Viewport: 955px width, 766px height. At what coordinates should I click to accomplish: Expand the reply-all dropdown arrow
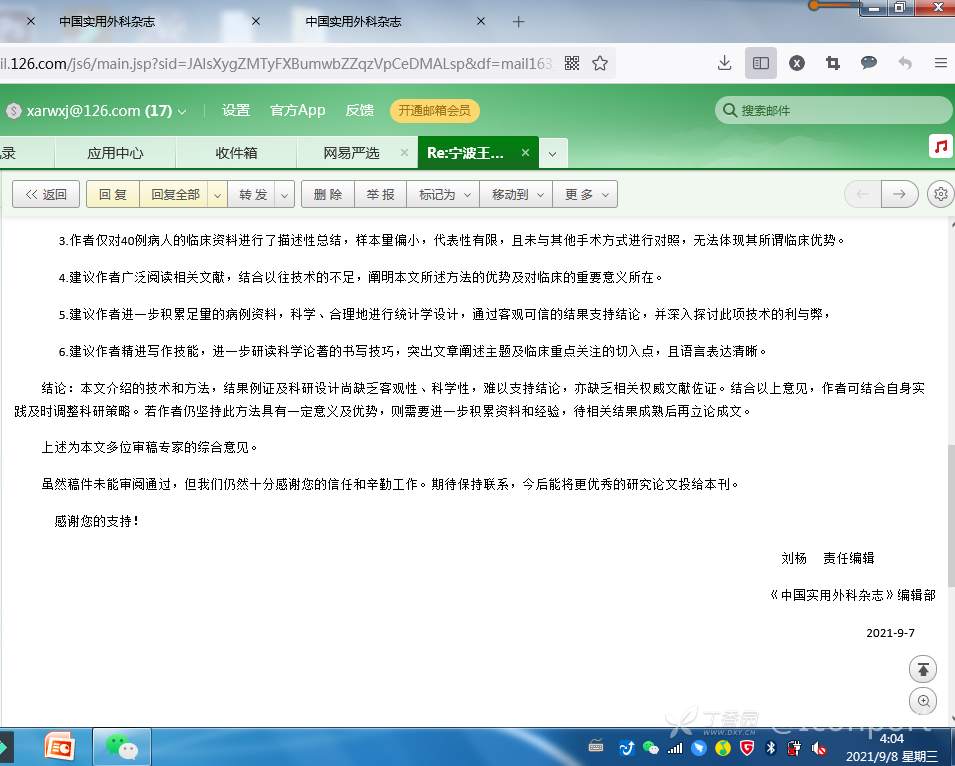pyautogui.click(x=217, y=195)
